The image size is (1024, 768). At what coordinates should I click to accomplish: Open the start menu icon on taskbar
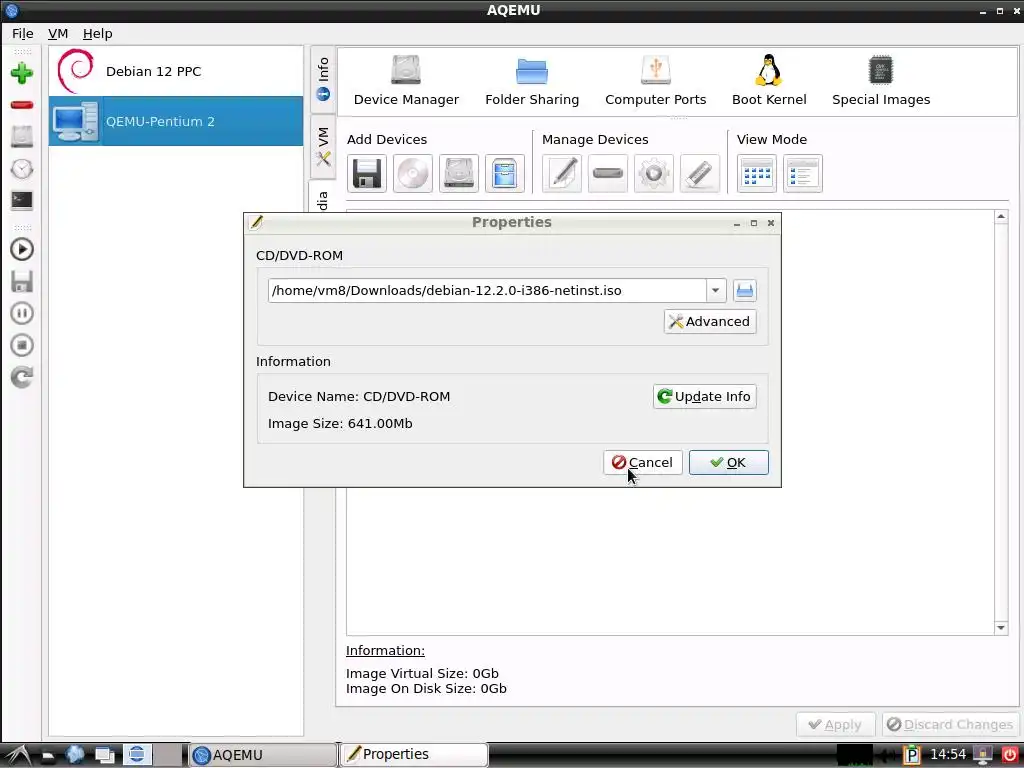click(x=18, y=755)
